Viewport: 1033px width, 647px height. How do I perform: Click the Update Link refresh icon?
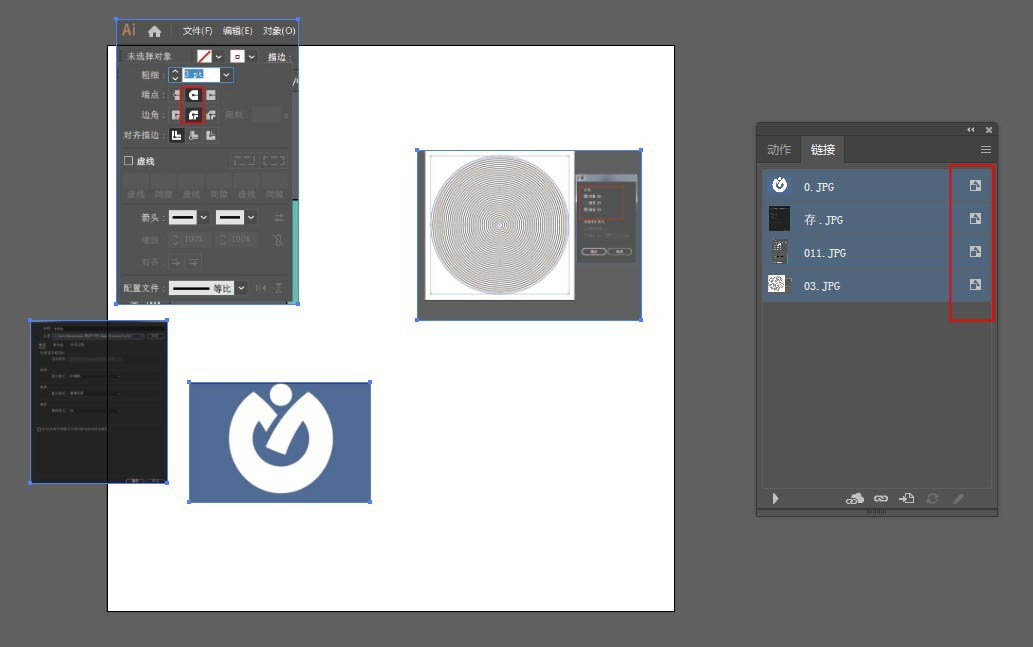click(932, 499)
